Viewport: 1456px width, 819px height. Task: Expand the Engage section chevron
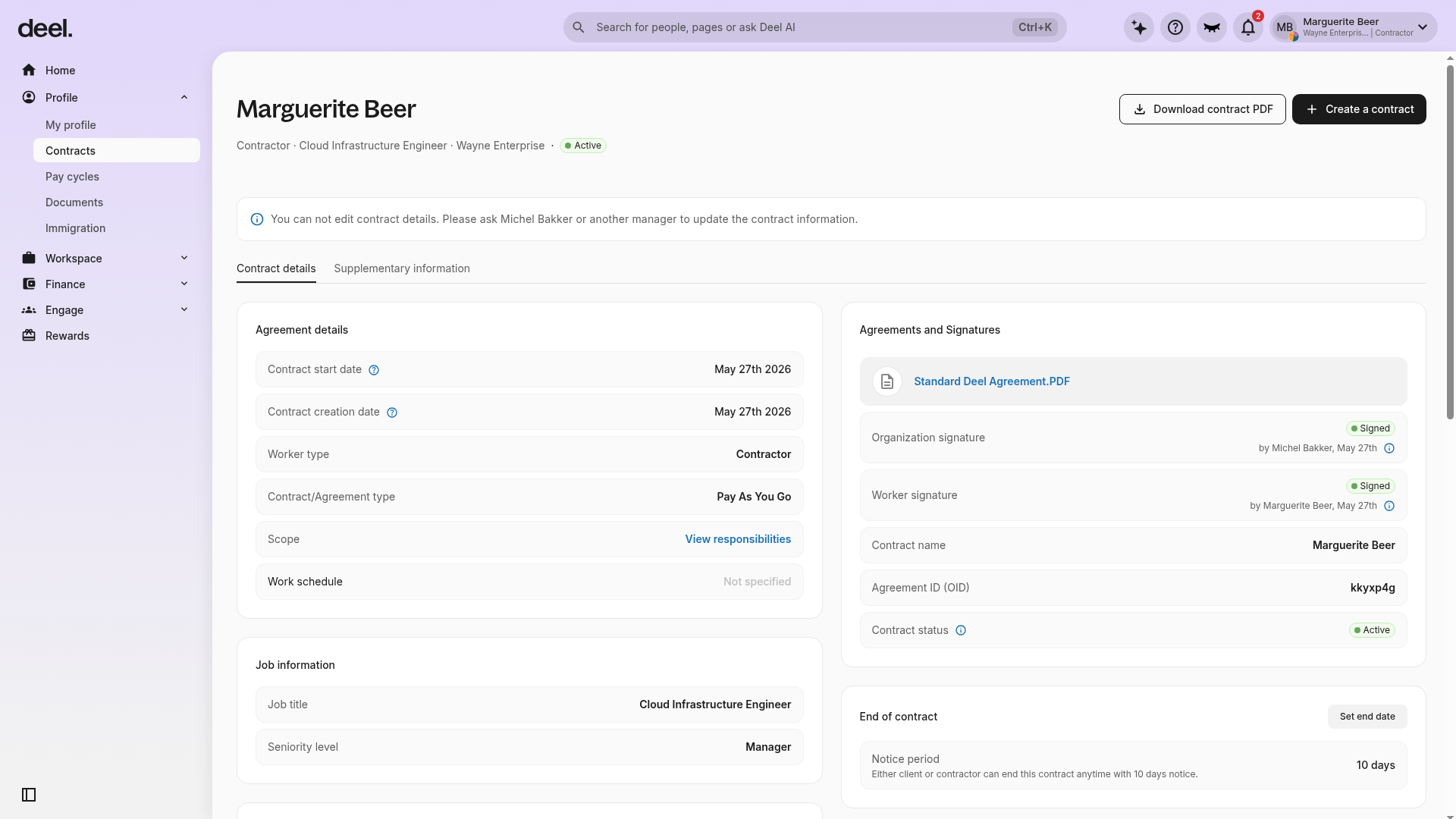184,310
